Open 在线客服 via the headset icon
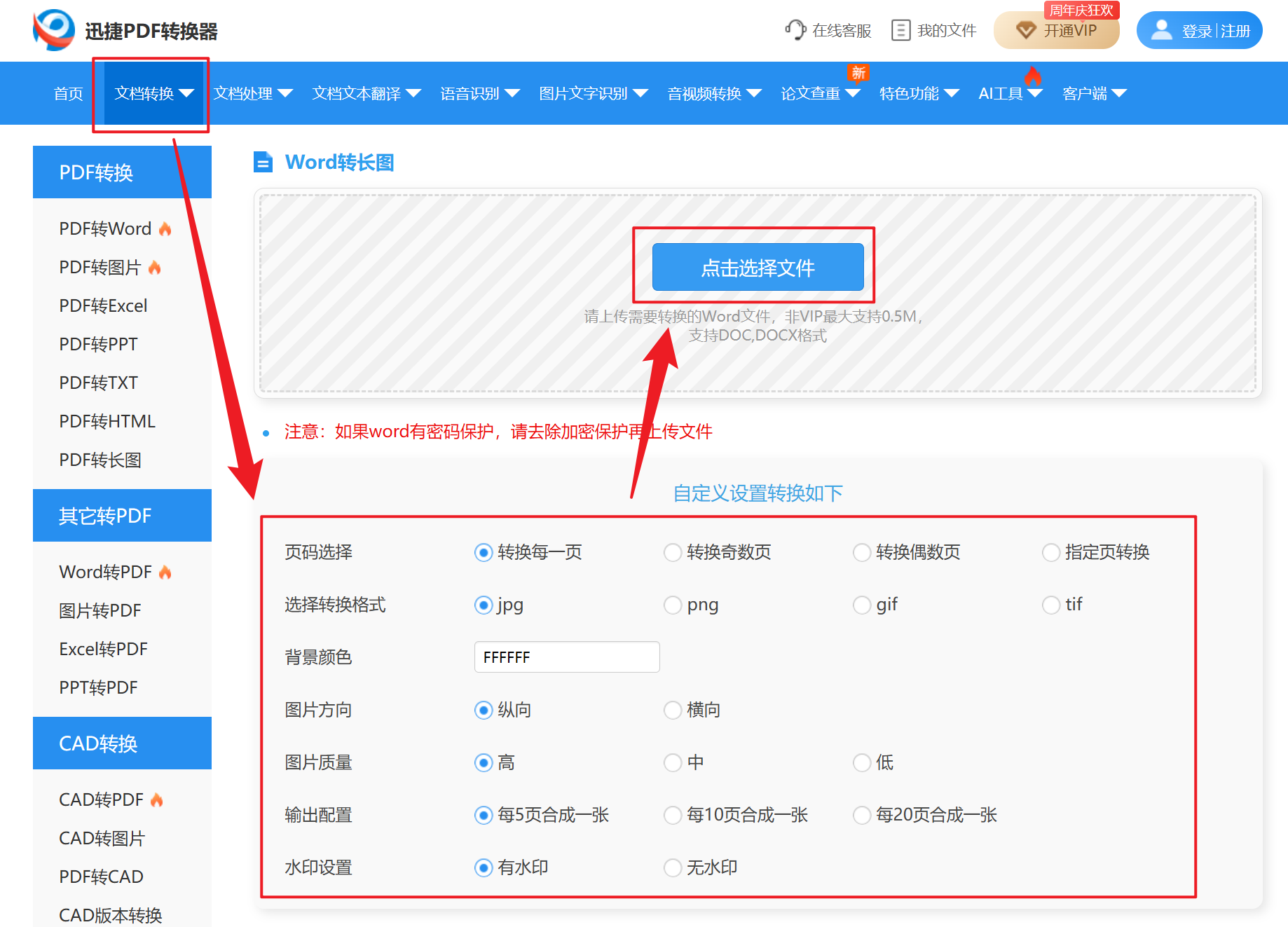The height and width of the screenshot is (927, 1288). click(x=795, y=29)
